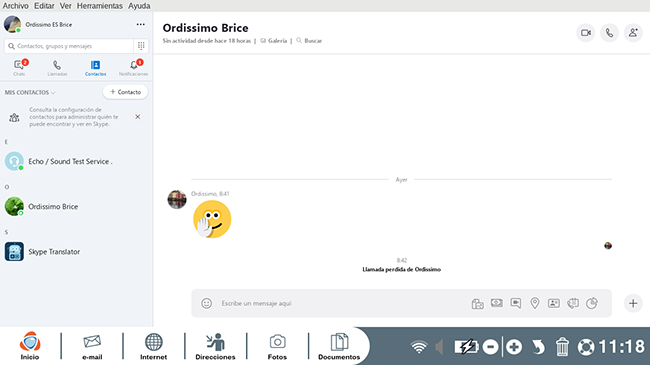Open the three-dot more options menu
The width and height of the screenshot is (650, 365).
[141, 24]
